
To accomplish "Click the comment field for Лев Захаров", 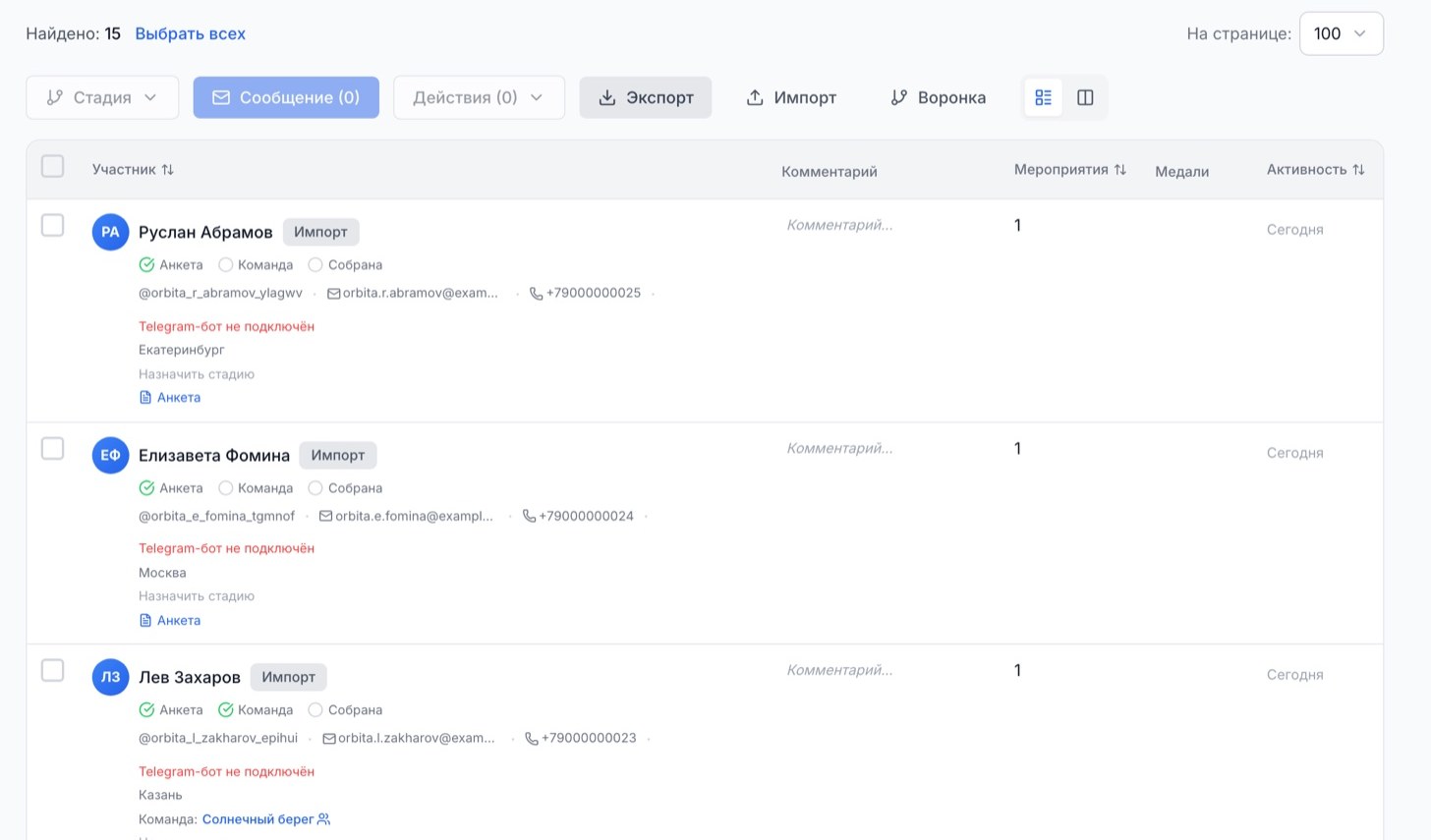I will point(840,670).
